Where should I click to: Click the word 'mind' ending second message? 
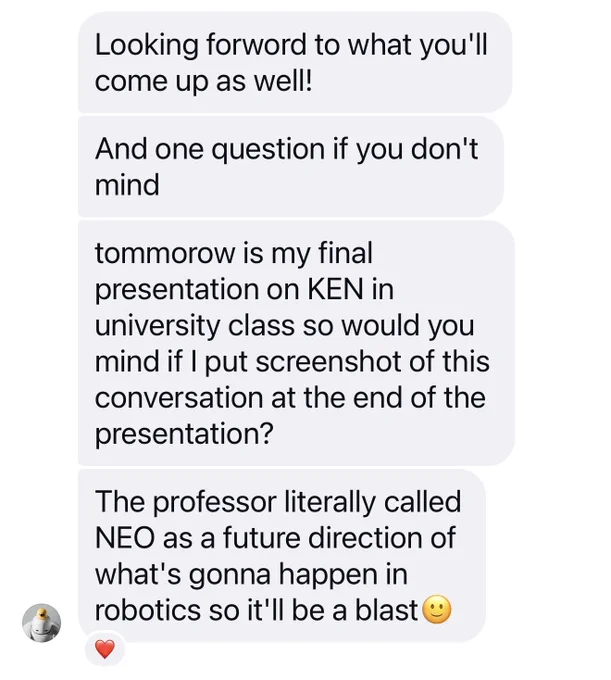127,185
